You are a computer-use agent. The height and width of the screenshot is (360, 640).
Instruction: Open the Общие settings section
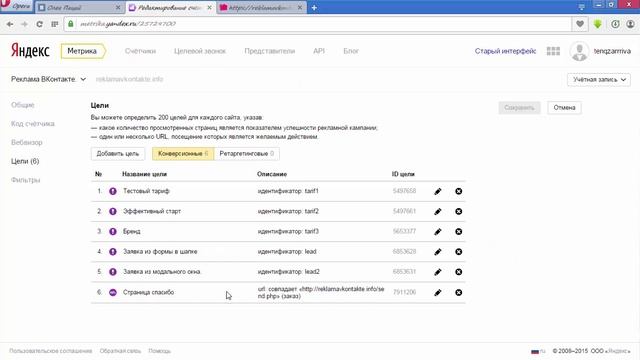[22, 105]
